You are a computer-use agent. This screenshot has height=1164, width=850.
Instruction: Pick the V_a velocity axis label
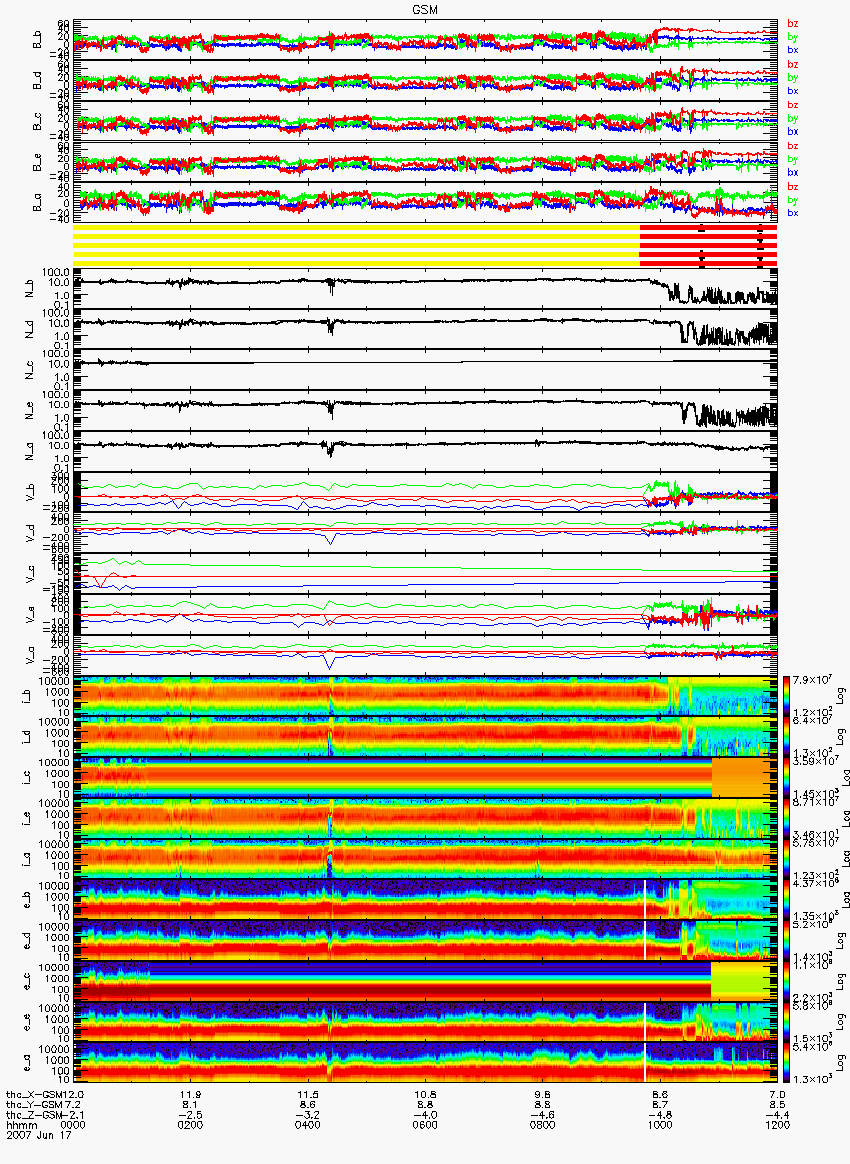30,655
